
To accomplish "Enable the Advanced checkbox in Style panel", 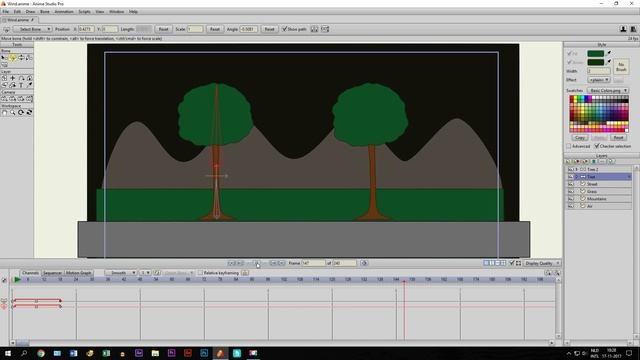I will [x=569, y=146].
